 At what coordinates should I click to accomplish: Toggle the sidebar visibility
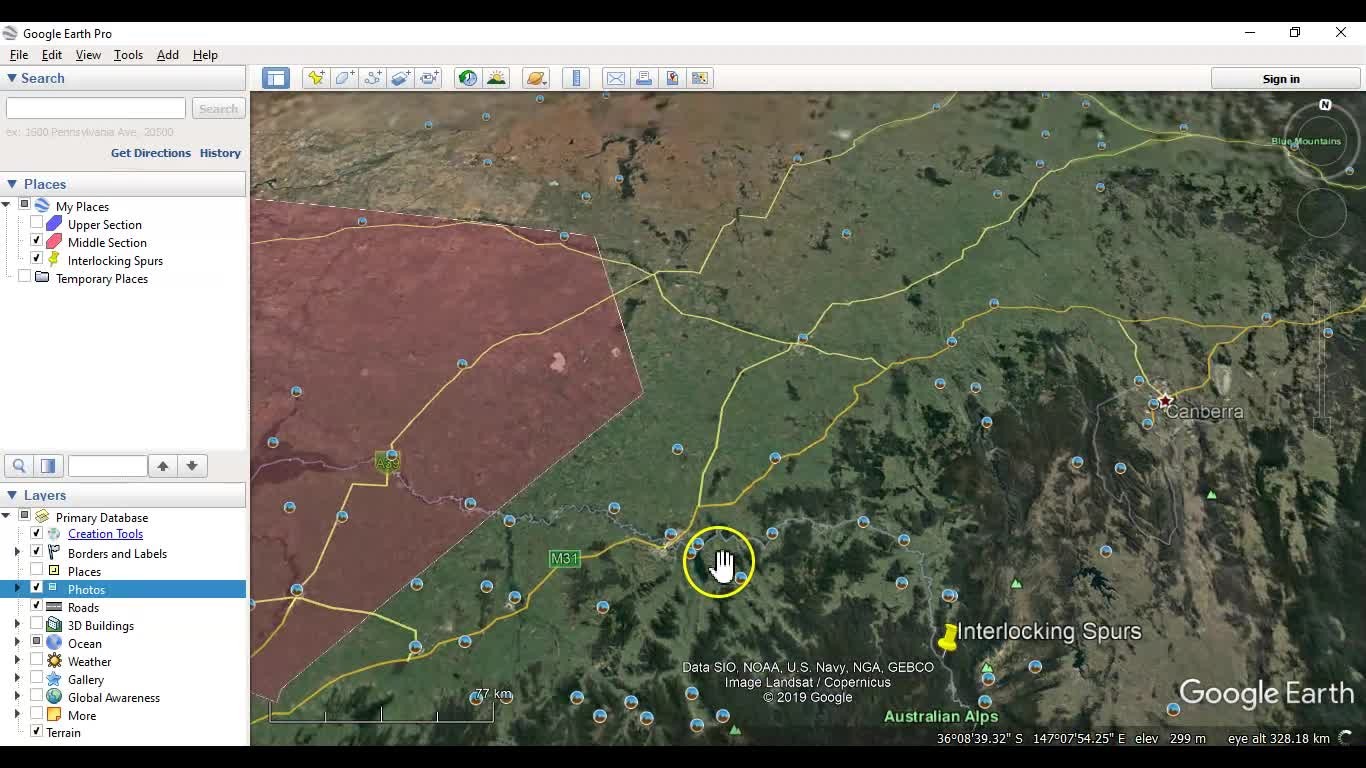point(275,77)
